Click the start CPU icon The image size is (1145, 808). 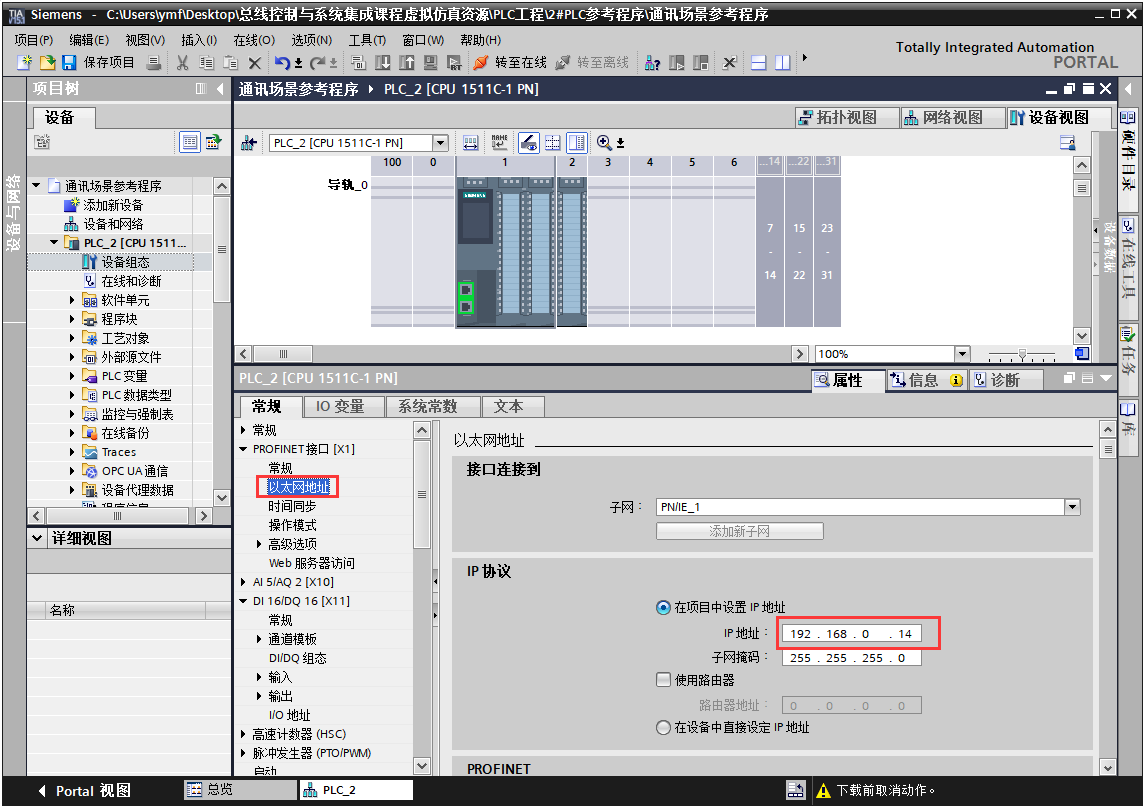tap(677, 63)
